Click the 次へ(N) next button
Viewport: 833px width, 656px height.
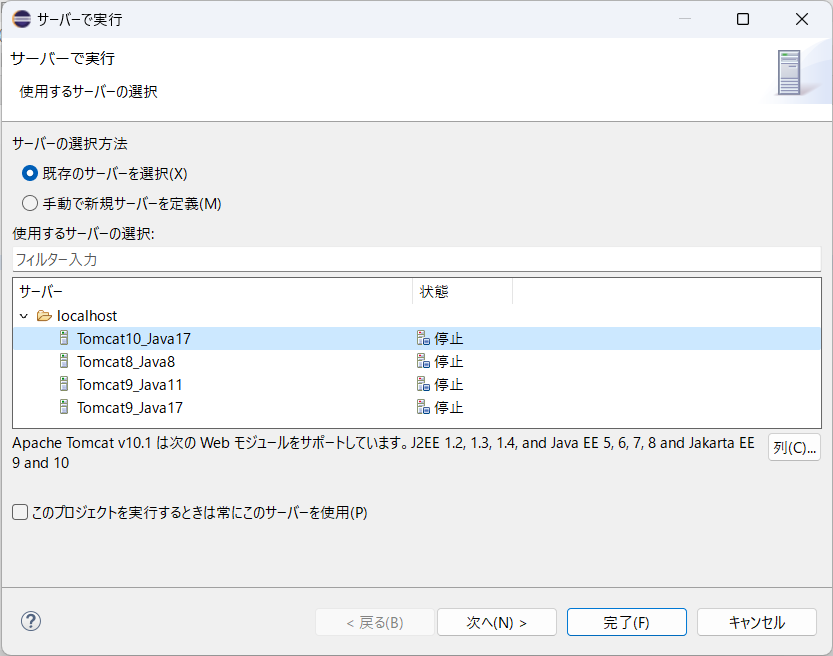click(x=497, y=622)
